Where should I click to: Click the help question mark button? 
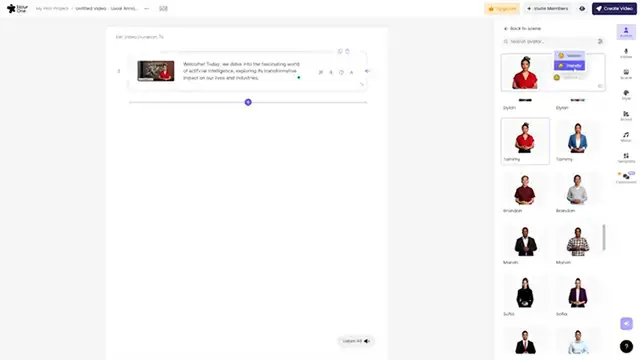tap(626, 346)
